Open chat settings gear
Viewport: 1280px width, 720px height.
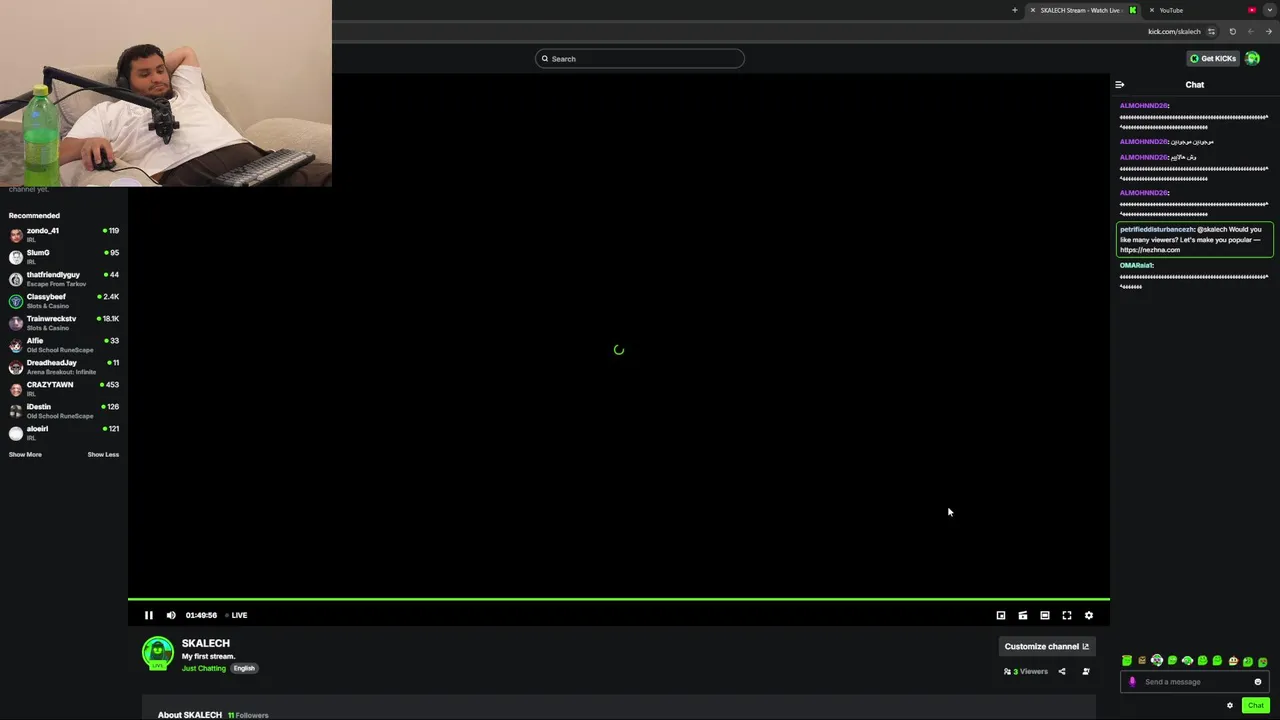tap(1230, 705)
